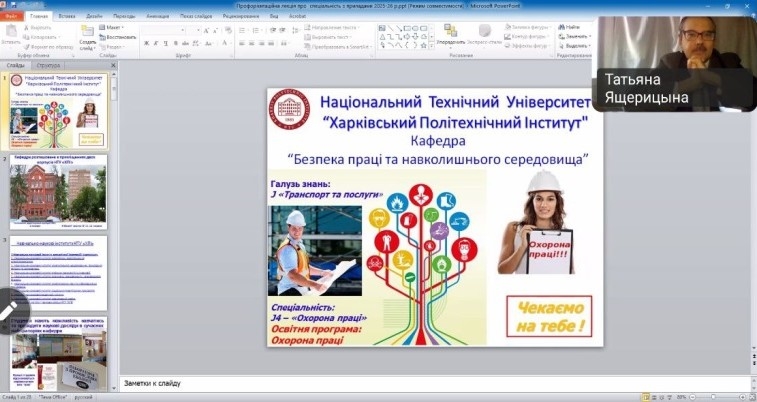Image resolution: width=757 pixels, height=402 pixels.
Task: Open Заливка фигуры fill color
Action: tap(529, 27)
